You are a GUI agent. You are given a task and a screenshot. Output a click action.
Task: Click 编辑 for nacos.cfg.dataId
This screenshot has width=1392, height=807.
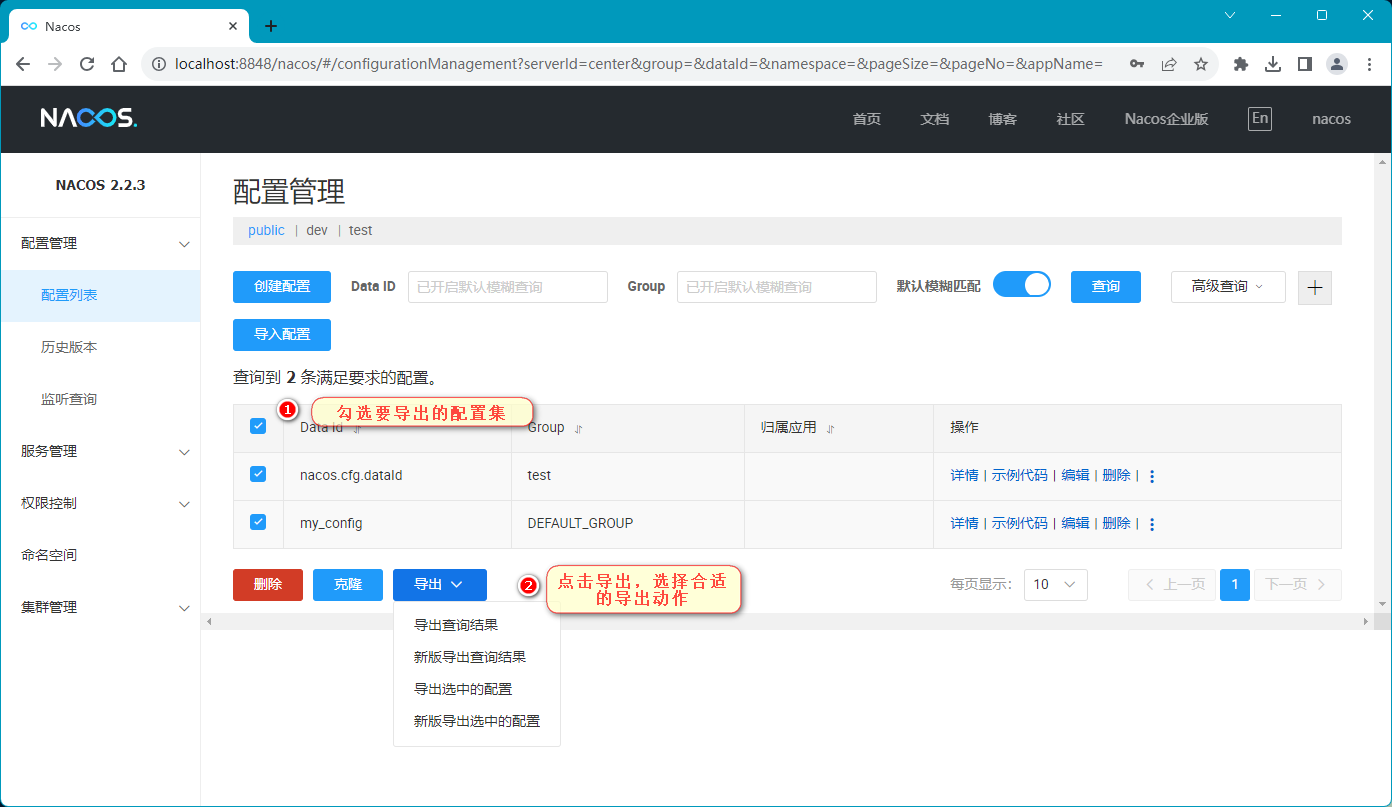pos(1075,476)
